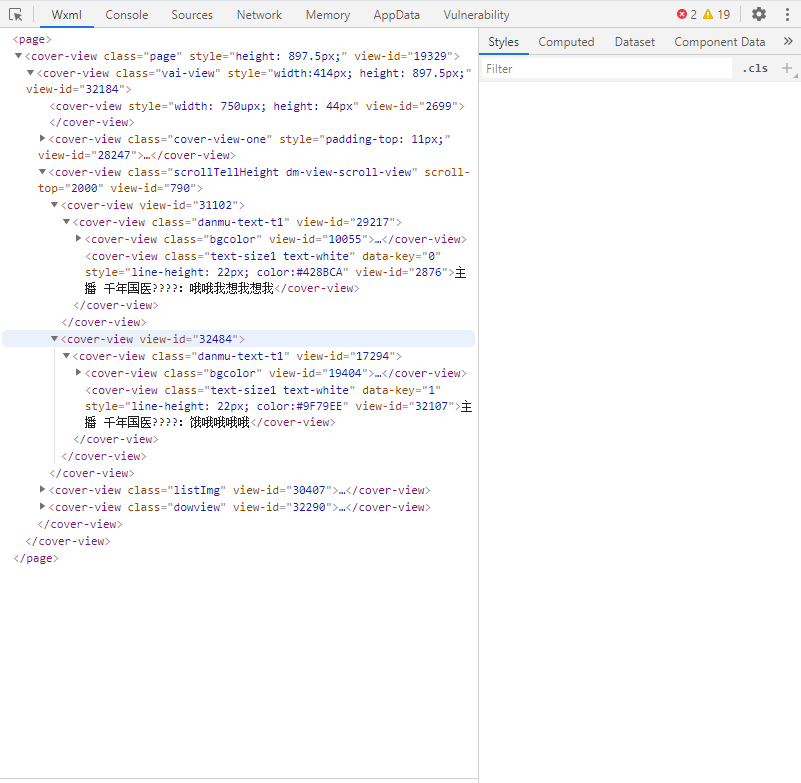
Task: Select the Styles side tab
Action: tap(503, 42)
